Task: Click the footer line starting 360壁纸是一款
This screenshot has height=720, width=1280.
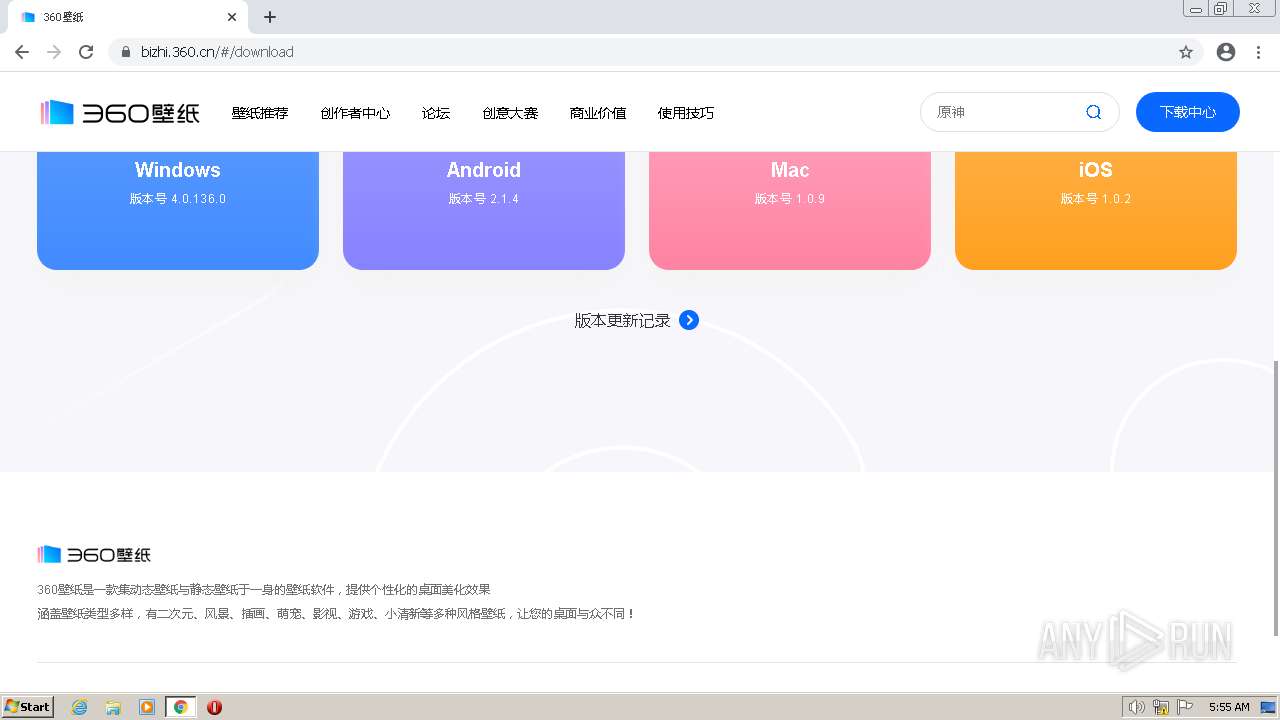Action: (x=264, y=590)
